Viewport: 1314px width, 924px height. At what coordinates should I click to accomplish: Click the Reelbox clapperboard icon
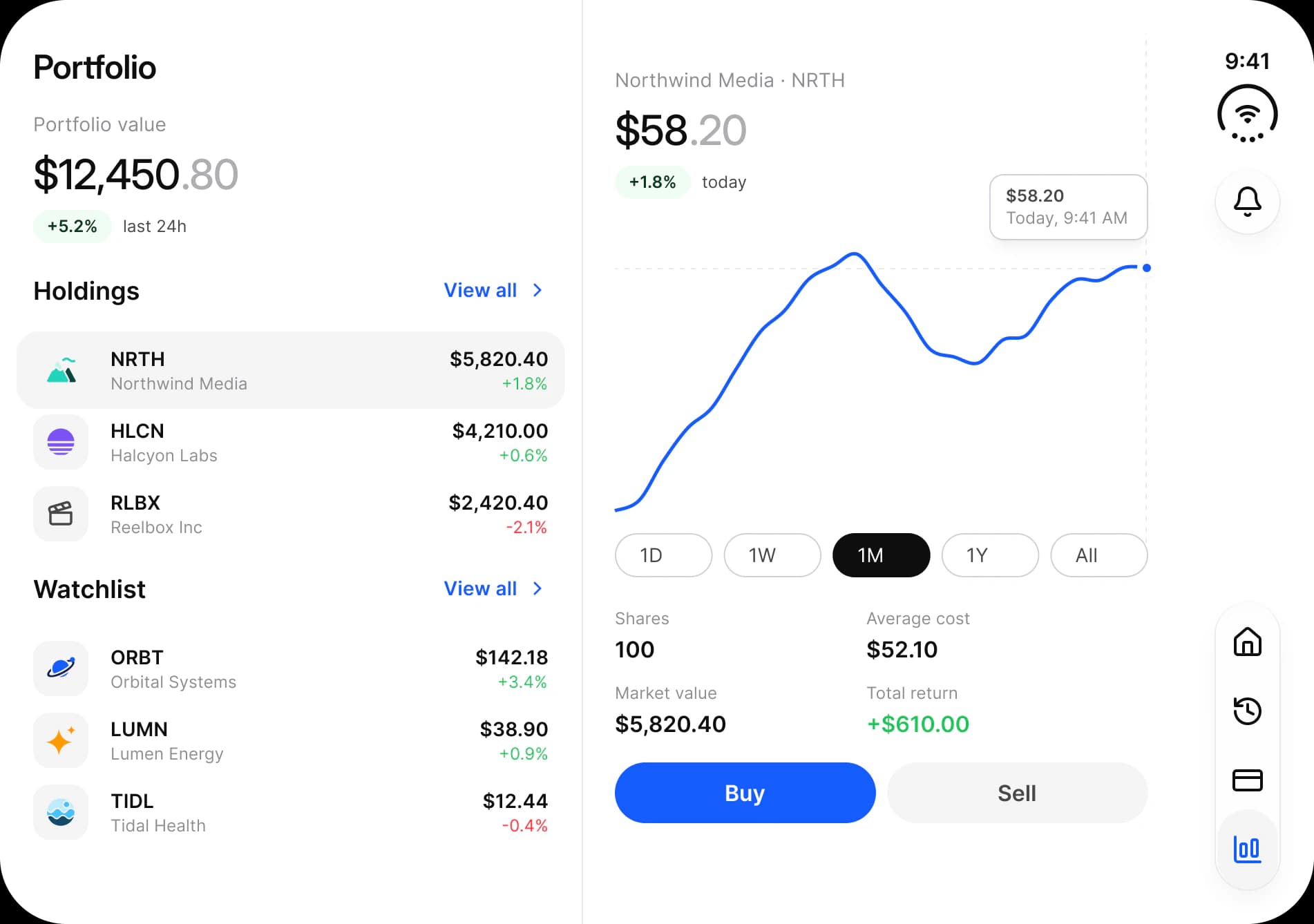[x=61, y=514]
